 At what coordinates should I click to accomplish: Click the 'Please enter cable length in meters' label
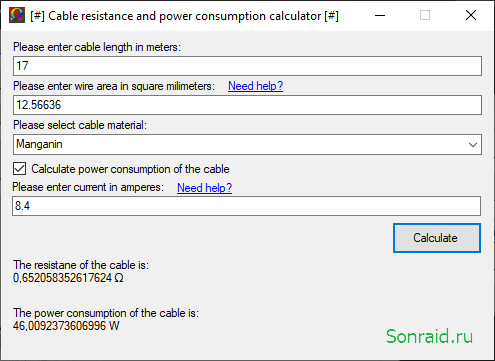[97, 47]
